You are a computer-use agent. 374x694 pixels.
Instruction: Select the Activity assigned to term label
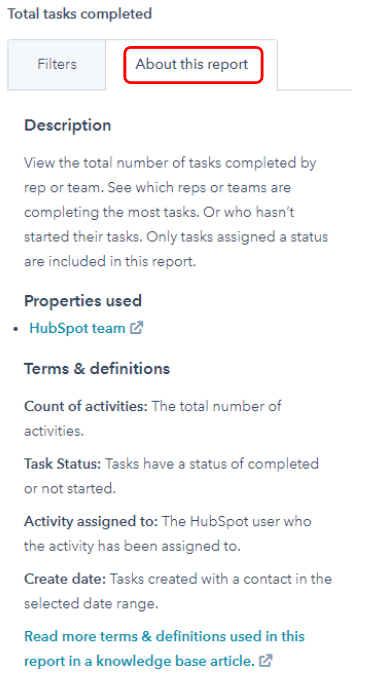tap(91, 521)
